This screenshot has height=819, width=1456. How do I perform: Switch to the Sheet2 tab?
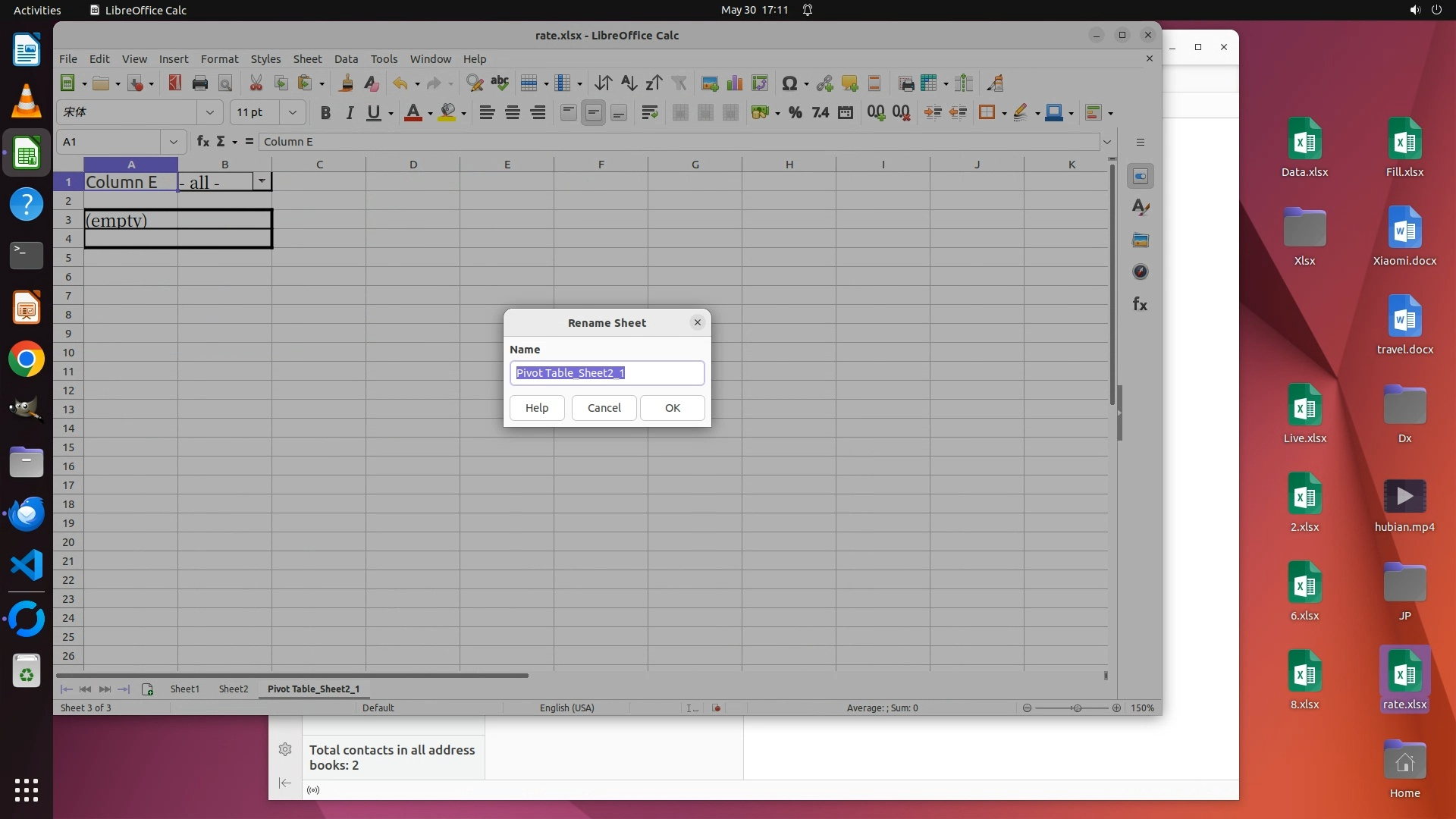coord(233,689)
